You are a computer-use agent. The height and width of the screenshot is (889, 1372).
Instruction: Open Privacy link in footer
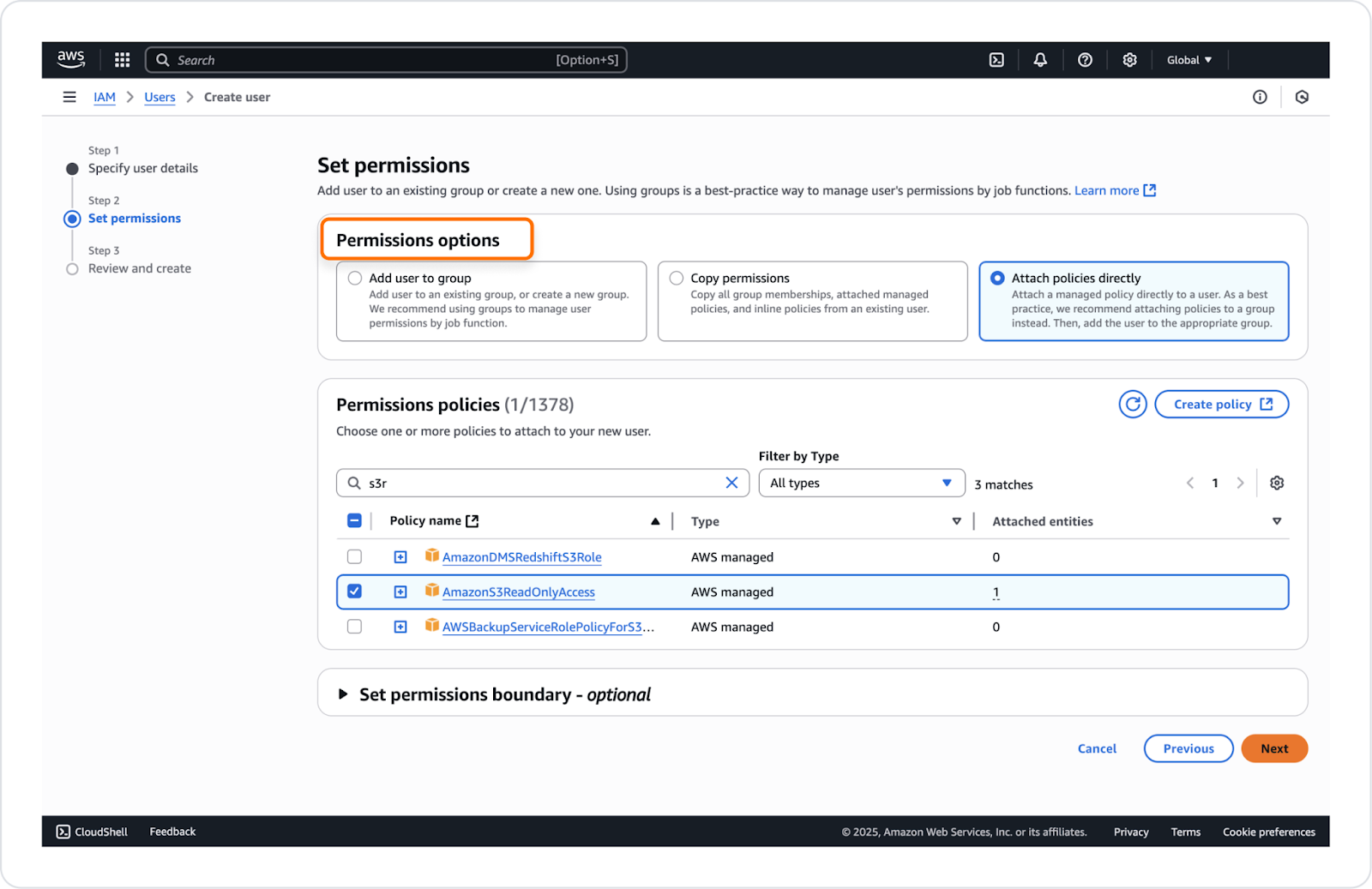point(1131,832)
